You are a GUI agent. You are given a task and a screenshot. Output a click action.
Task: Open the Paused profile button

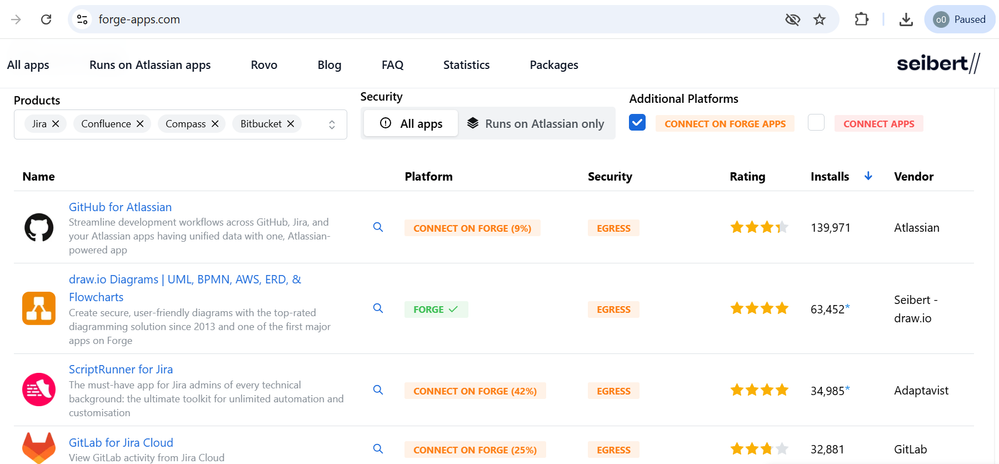[959, 20]
